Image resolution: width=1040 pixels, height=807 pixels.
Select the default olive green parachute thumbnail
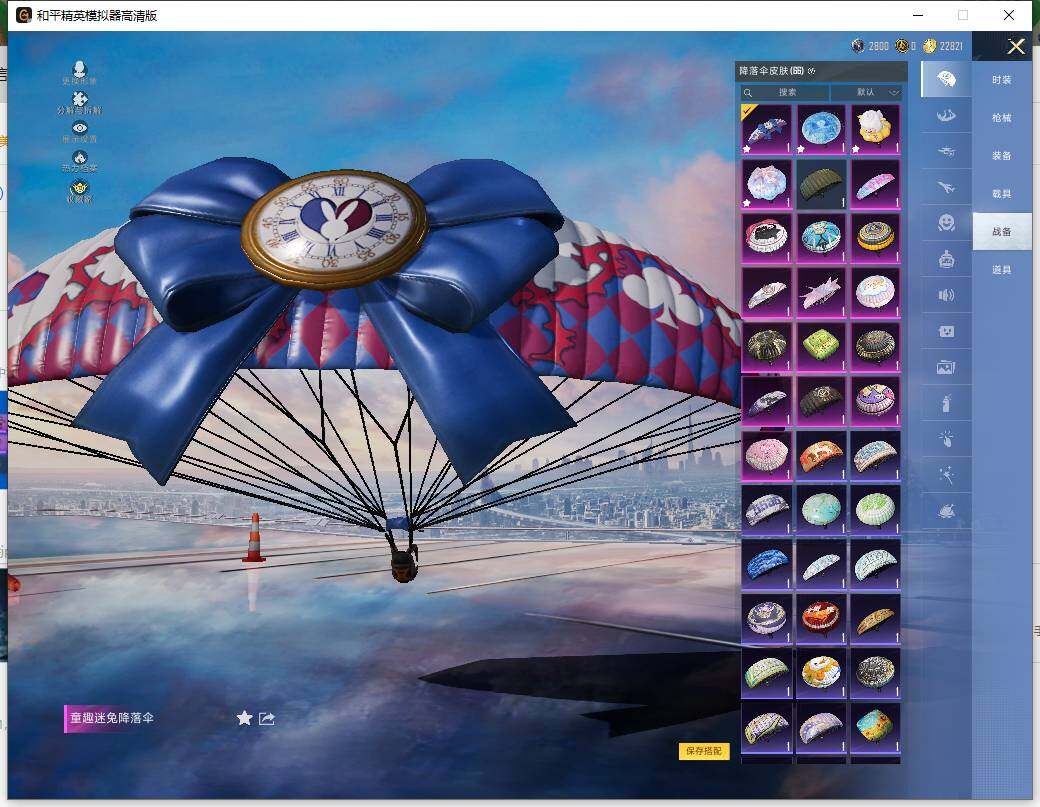[x=821, y=184]
